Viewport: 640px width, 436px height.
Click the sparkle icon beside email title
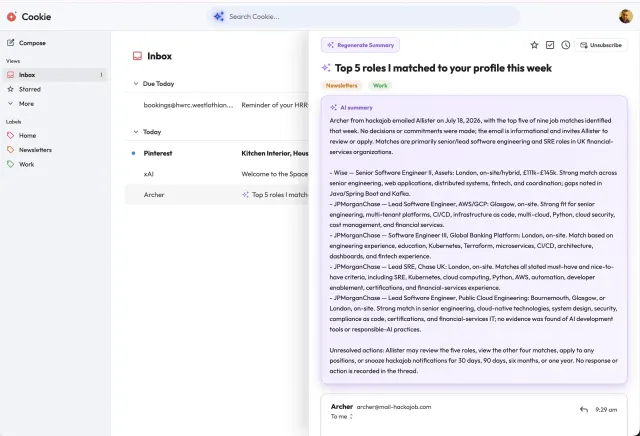tap(326, 68)
